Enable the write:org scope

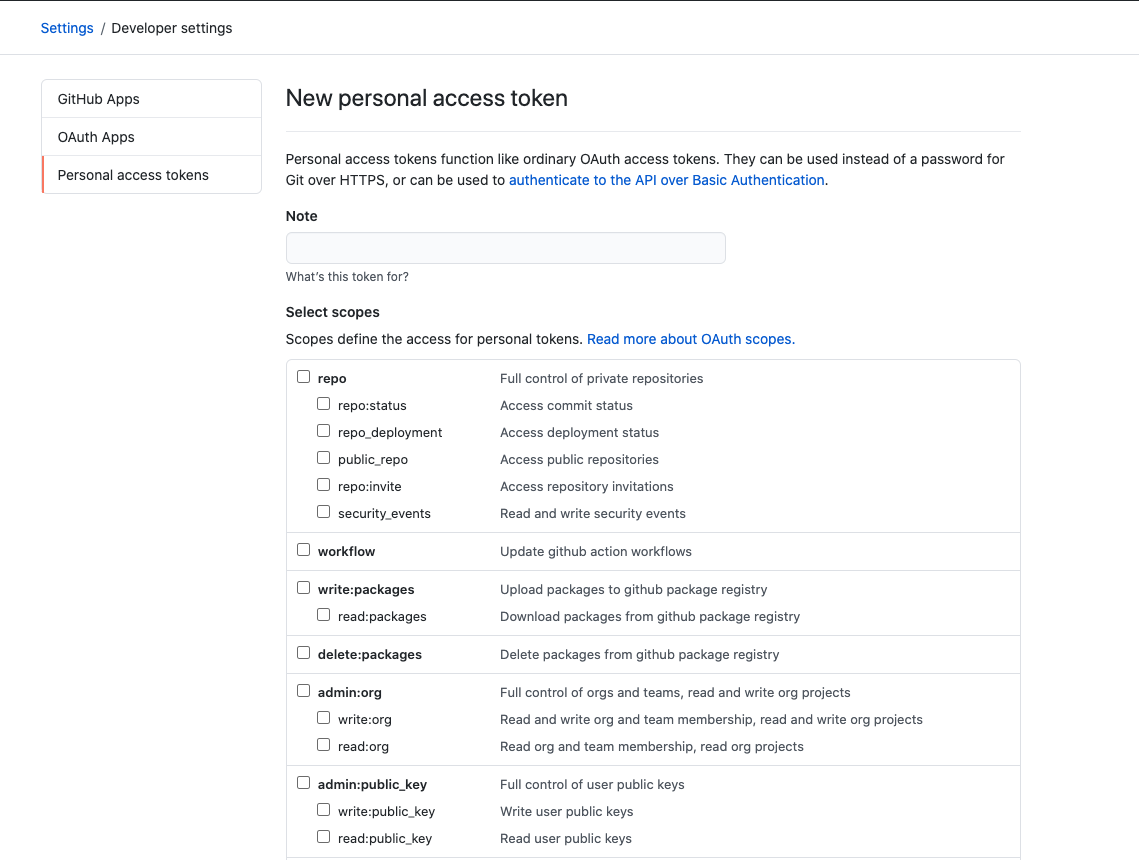323,718
